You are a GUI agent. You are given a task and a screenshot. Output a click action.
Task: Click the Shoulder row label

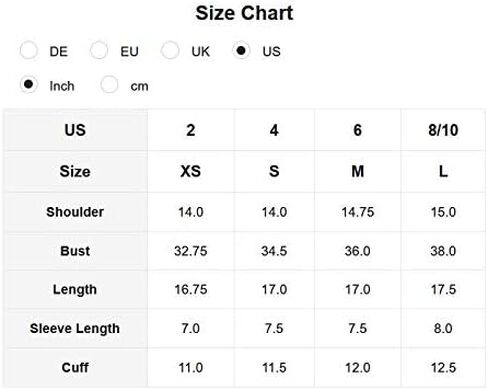tap(75, 212)
